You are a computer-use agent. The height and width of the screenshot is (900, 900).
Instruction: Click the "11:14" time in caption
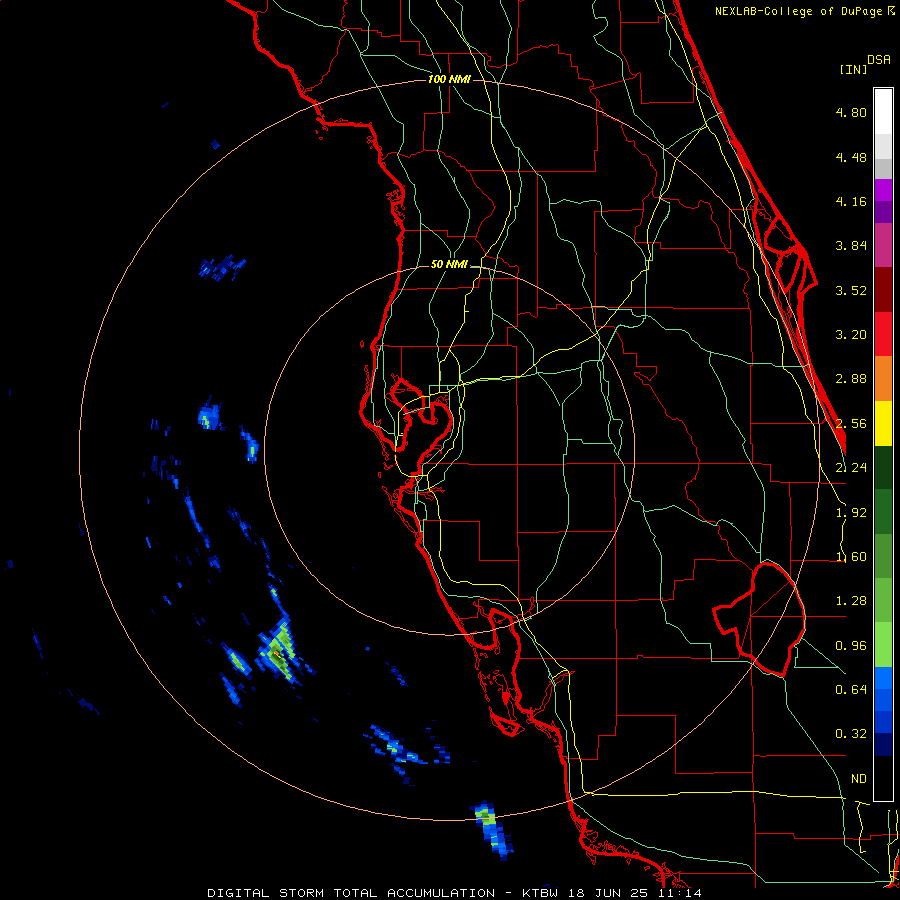pos(681,893)
